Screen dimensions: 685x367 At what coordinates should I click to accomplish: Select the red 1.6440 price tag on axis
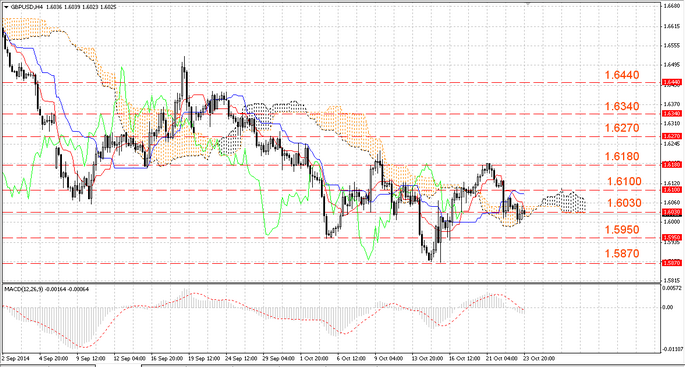click(x=671, y=82)
